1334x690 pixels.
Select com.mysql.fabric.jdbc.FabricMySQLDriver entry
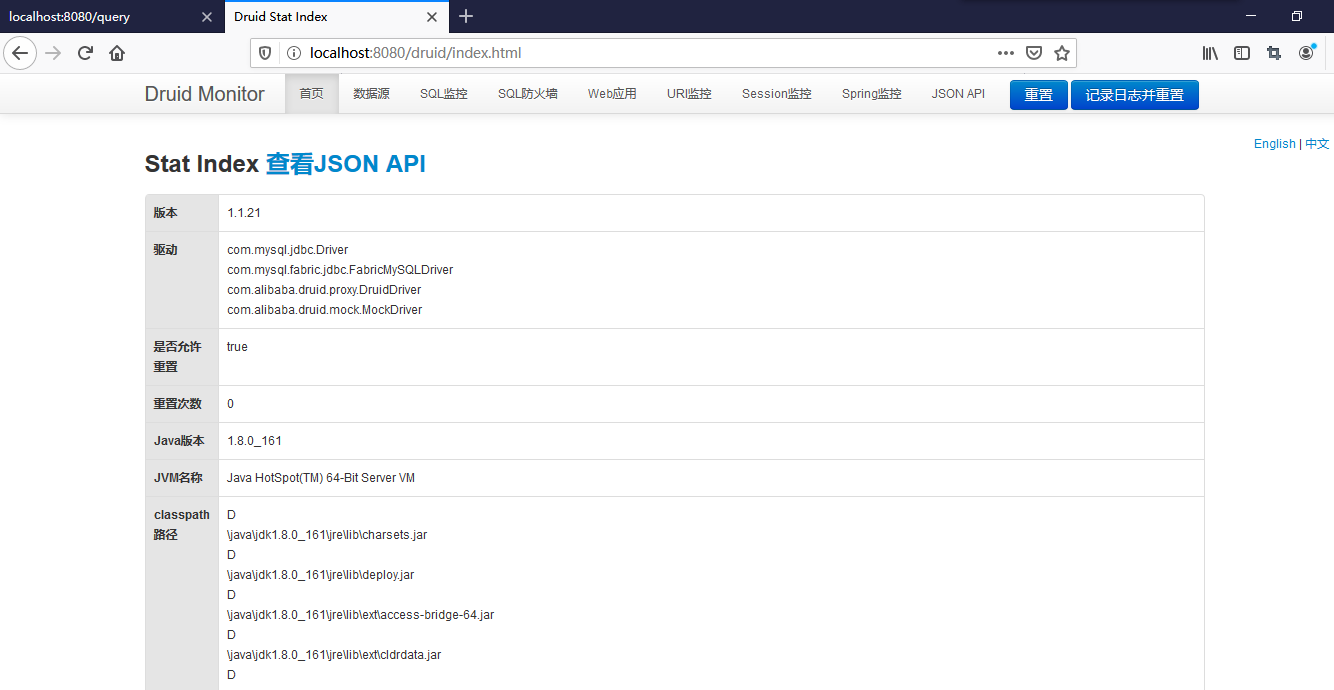[x=340, y=270]
